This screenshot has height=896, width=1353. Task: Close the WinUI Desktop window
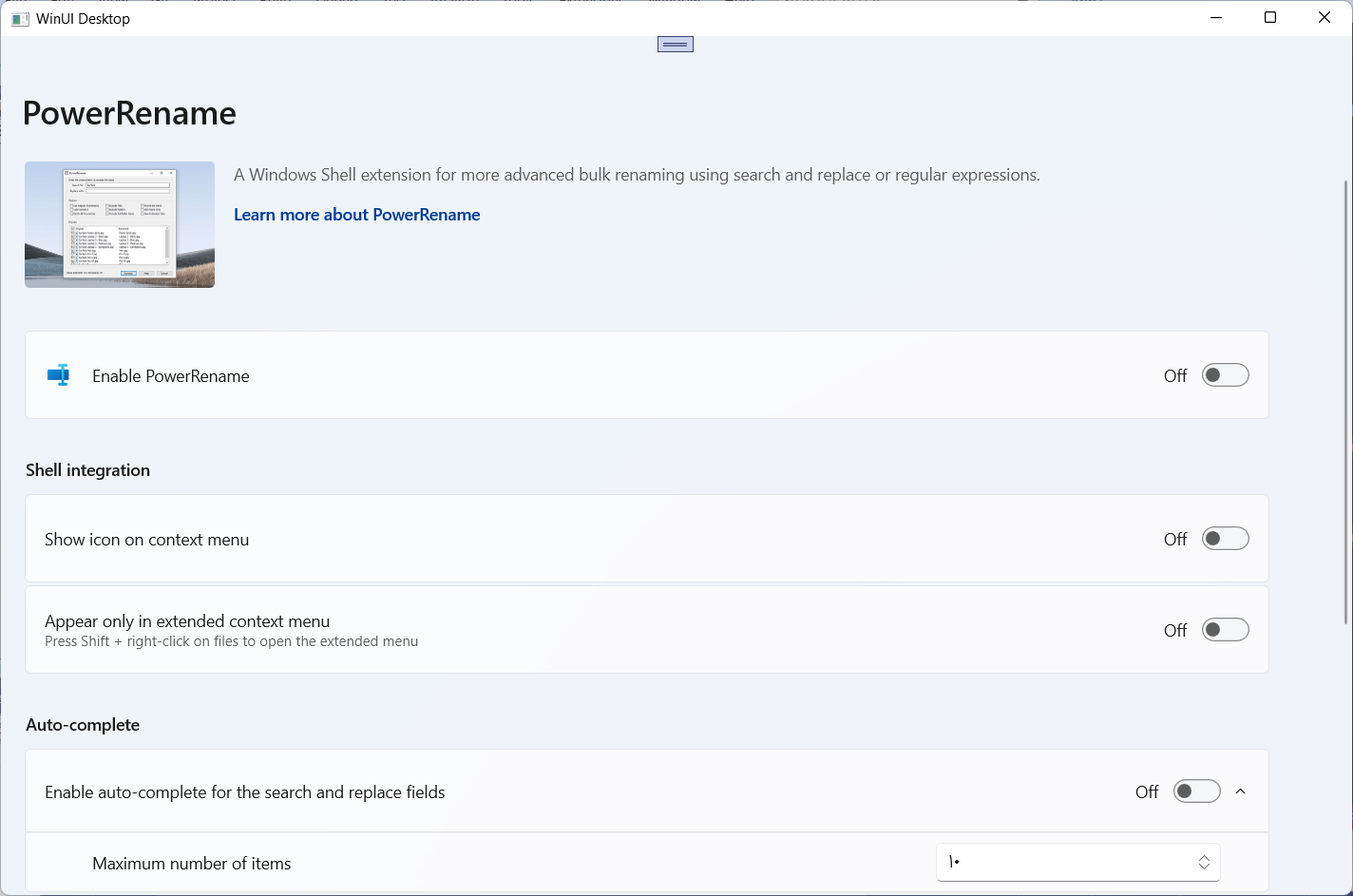pos(1324,18)
